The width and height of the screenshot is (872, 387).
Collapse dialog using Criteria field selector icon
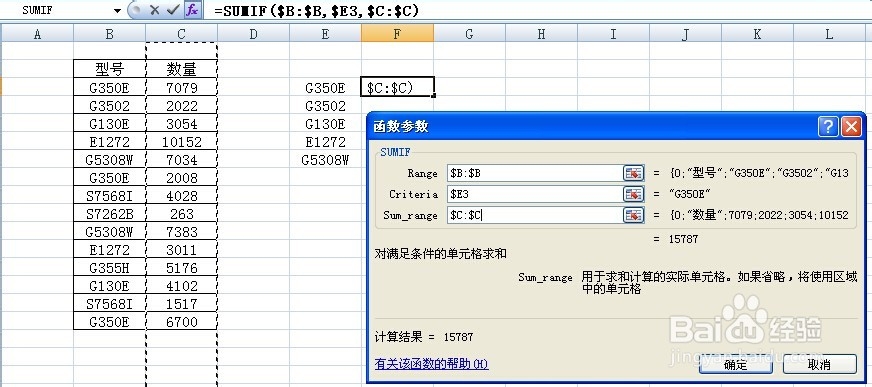pyautogui.click(x=633, y=194)
